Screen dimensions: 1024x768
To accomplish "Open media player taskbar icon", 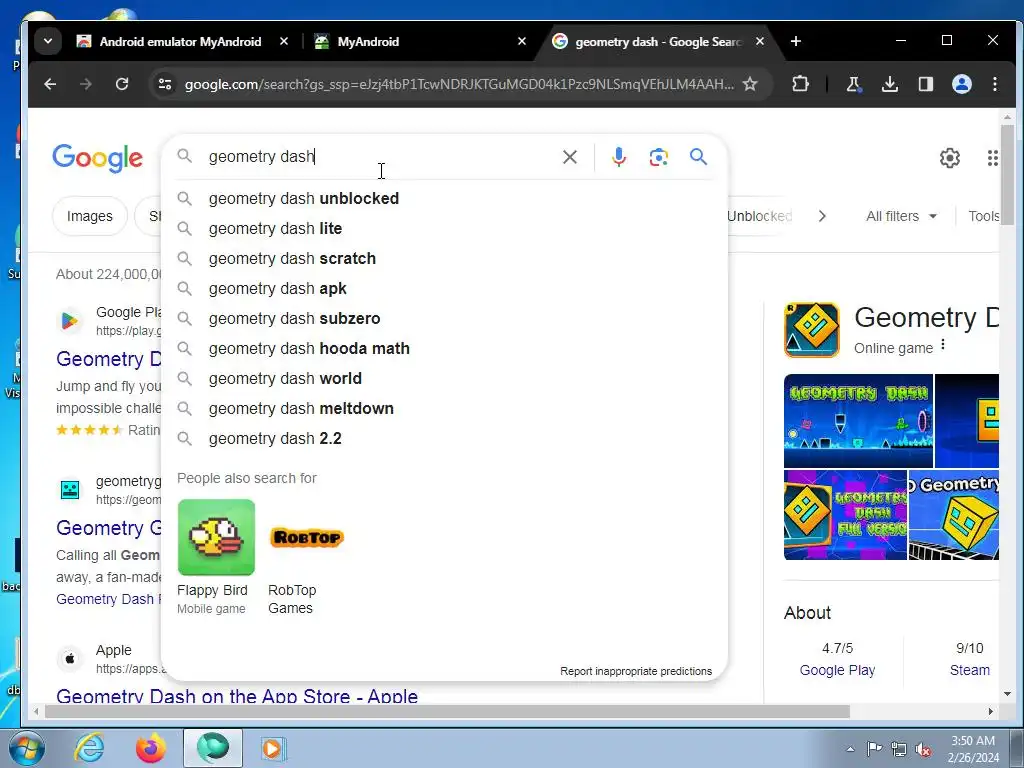I will point(273,748).
